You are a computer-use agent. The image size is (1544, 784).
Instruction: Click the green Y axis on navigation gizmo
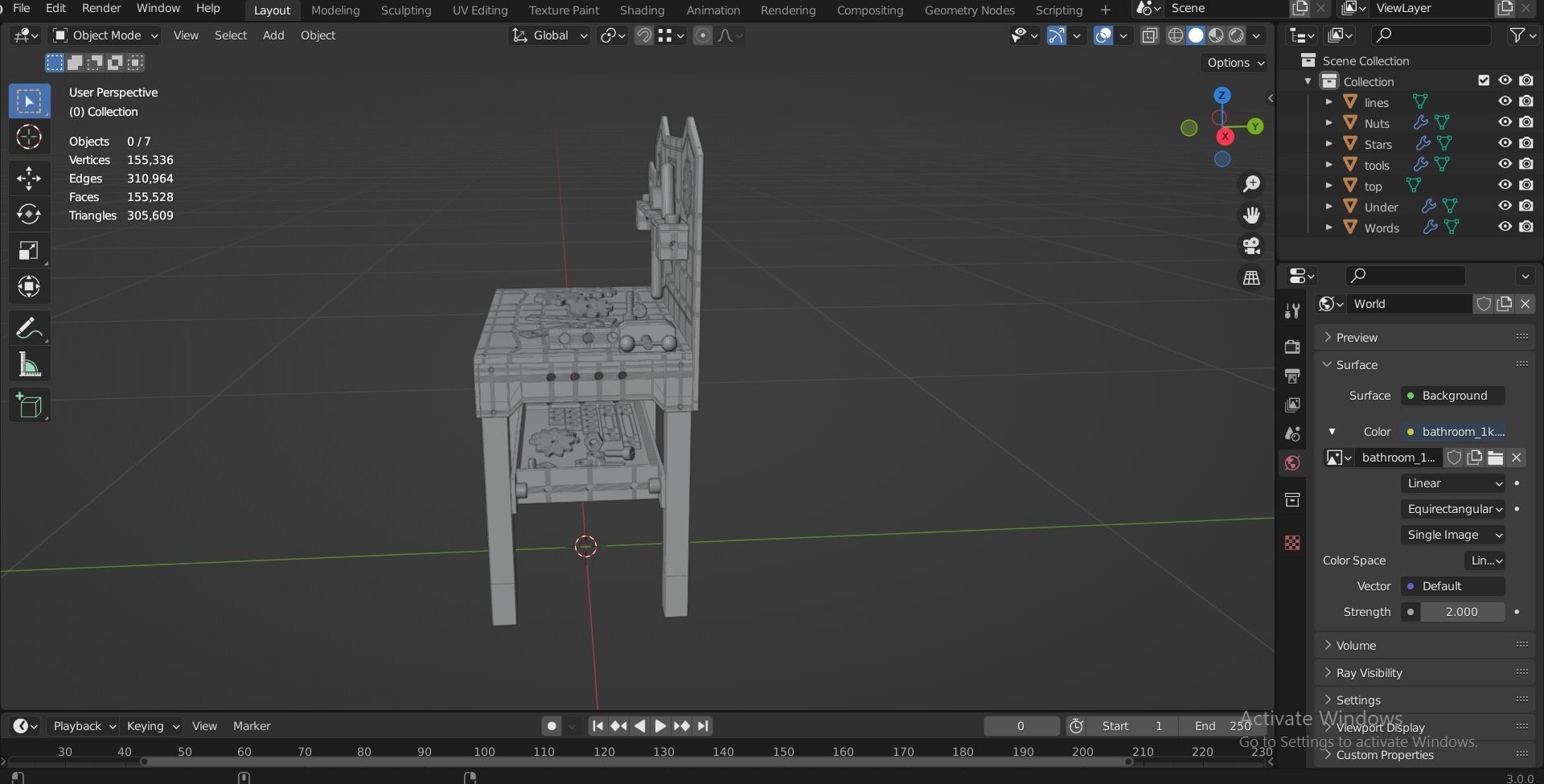coord(1255,126)
